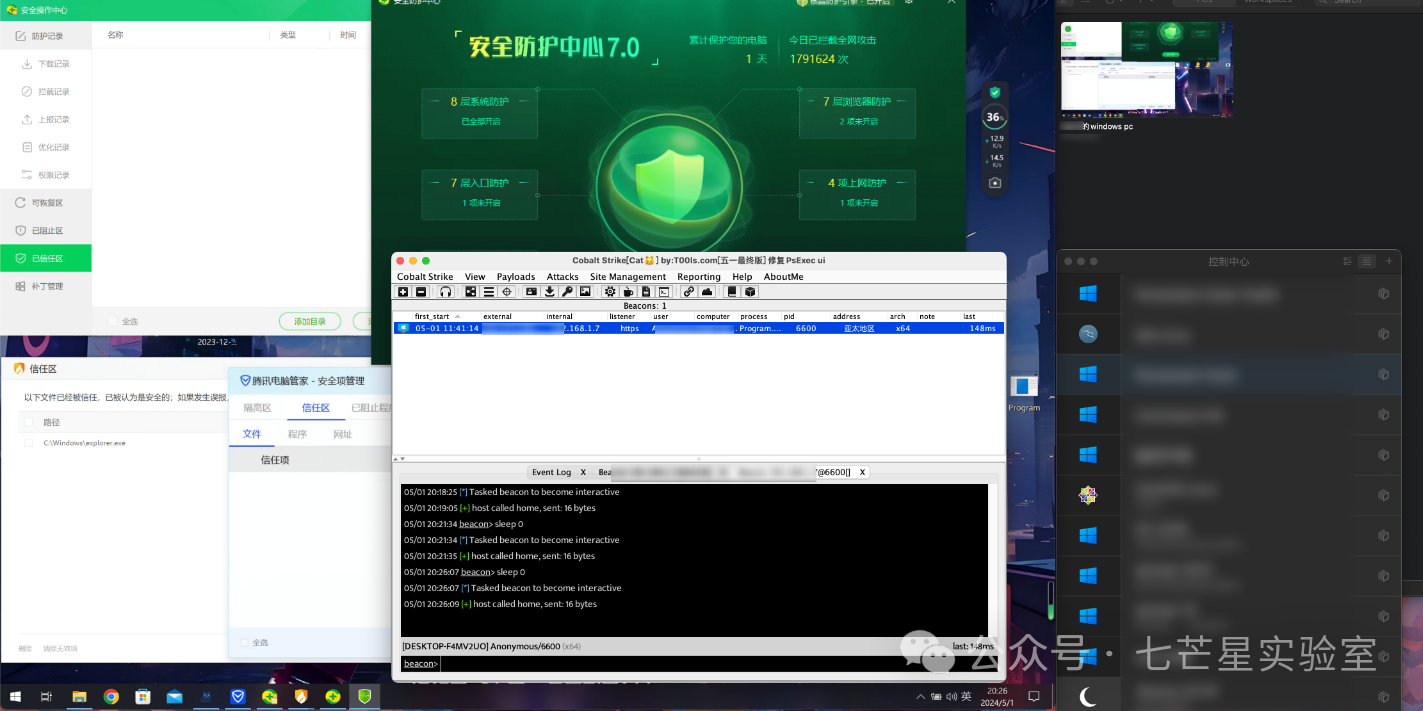The width and height of the screenshot is (1423, 711).
Task: Open the Cobalt Strike menu
Action: (x=425, y=277)
